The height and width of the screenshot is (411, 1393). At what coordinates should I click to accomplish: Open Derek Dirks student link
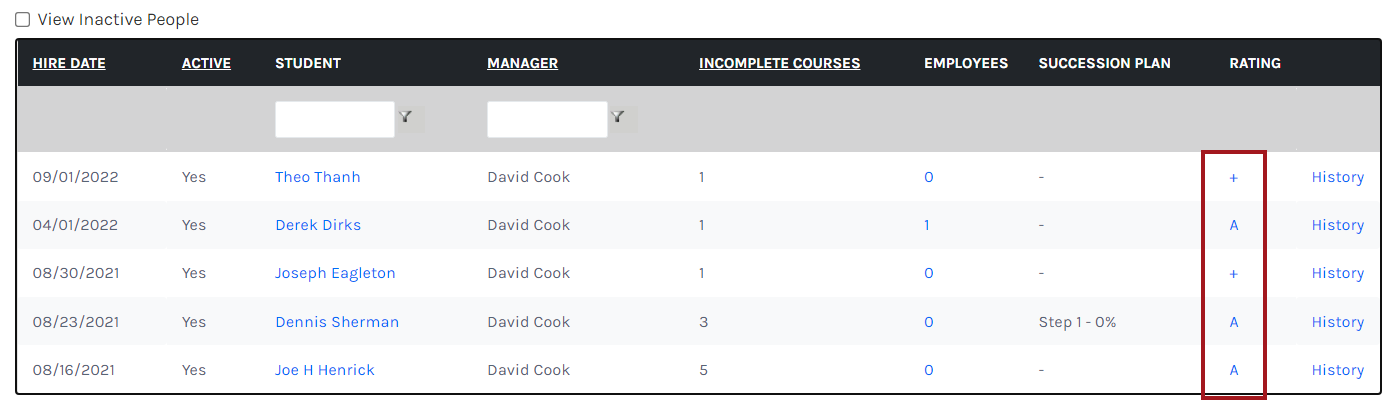tap(318, 225)
